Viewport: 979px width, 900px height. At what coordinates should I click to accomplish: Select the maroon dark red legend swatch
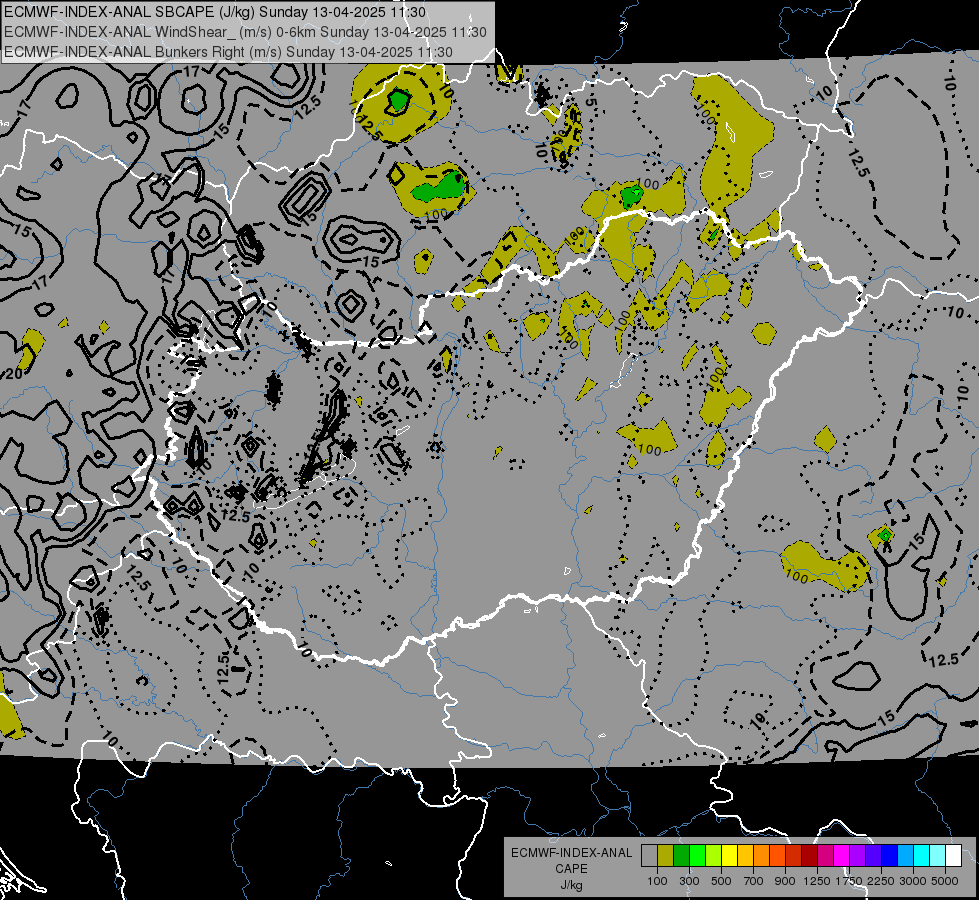point(810,856)
